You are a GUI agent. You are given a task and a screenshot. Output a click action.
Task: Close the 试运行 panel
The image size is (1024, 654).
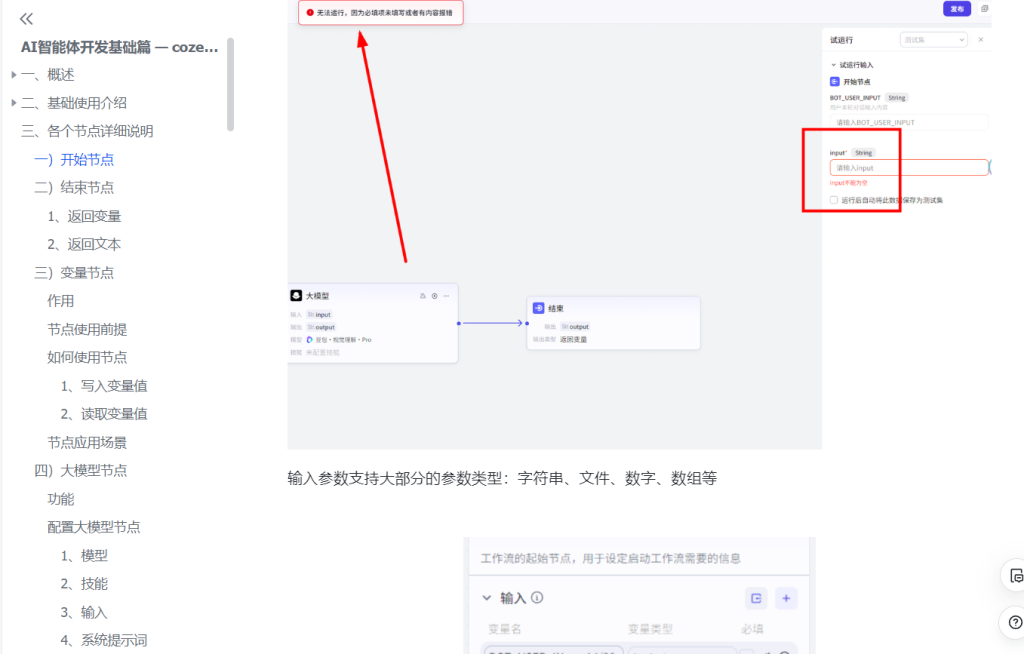(x=980, y=40)
